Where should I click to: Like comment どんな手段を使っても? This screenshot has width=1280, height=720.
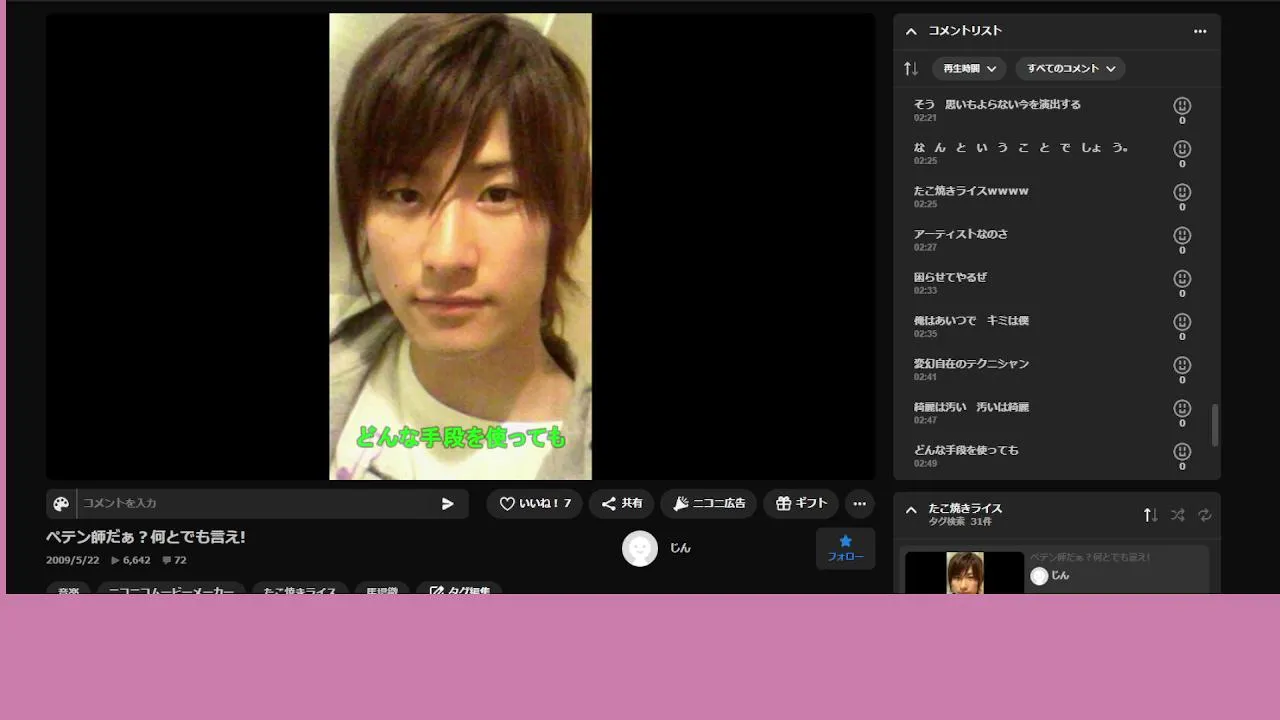1182,452
